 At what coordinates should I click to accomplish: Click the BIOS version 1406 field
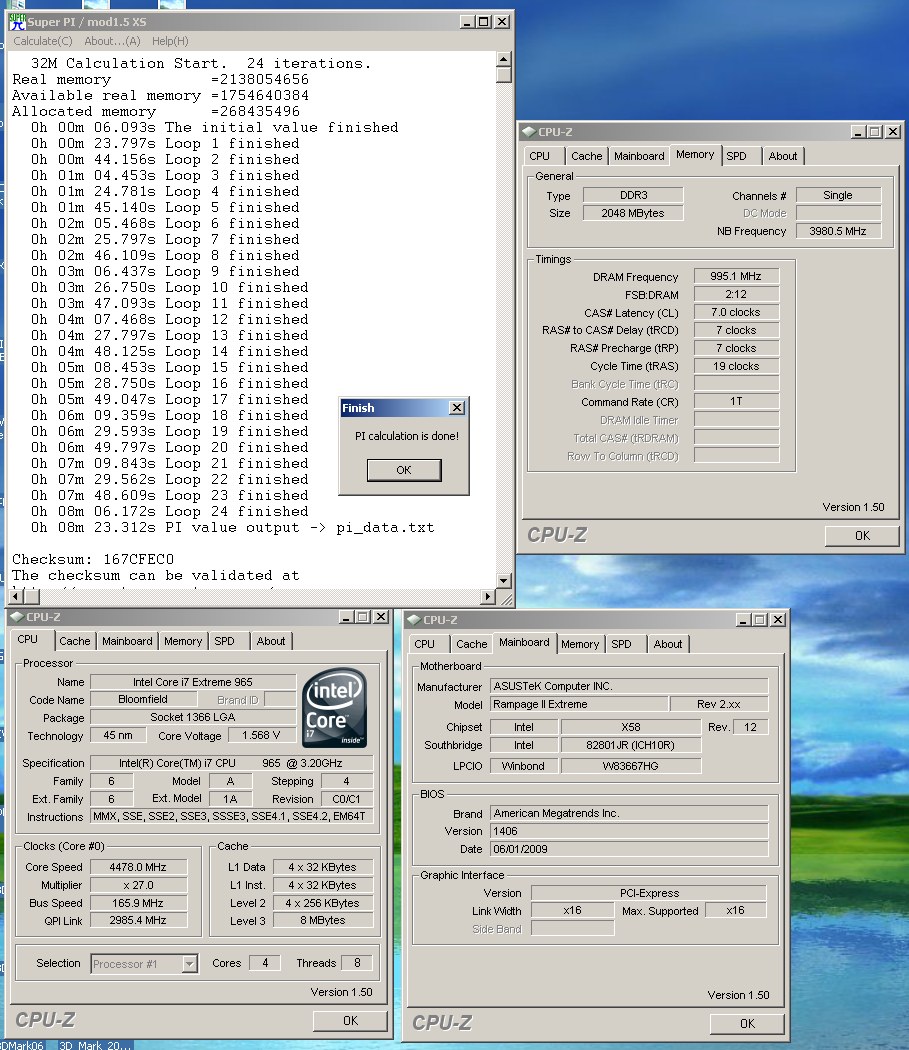(629, 831)
